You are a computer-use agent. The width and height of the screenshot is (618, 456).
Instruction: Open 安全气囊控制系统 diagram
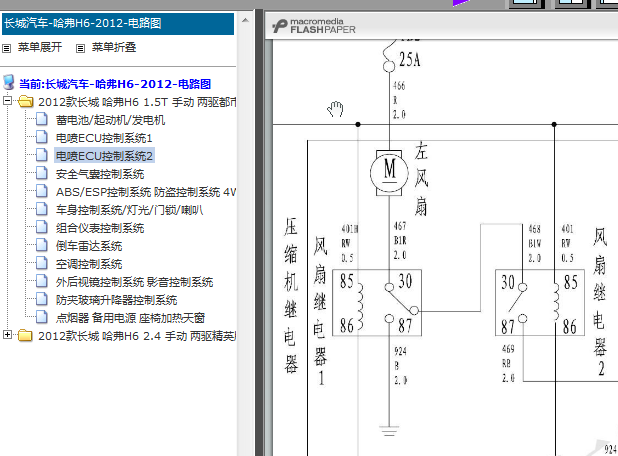[100, 174]
